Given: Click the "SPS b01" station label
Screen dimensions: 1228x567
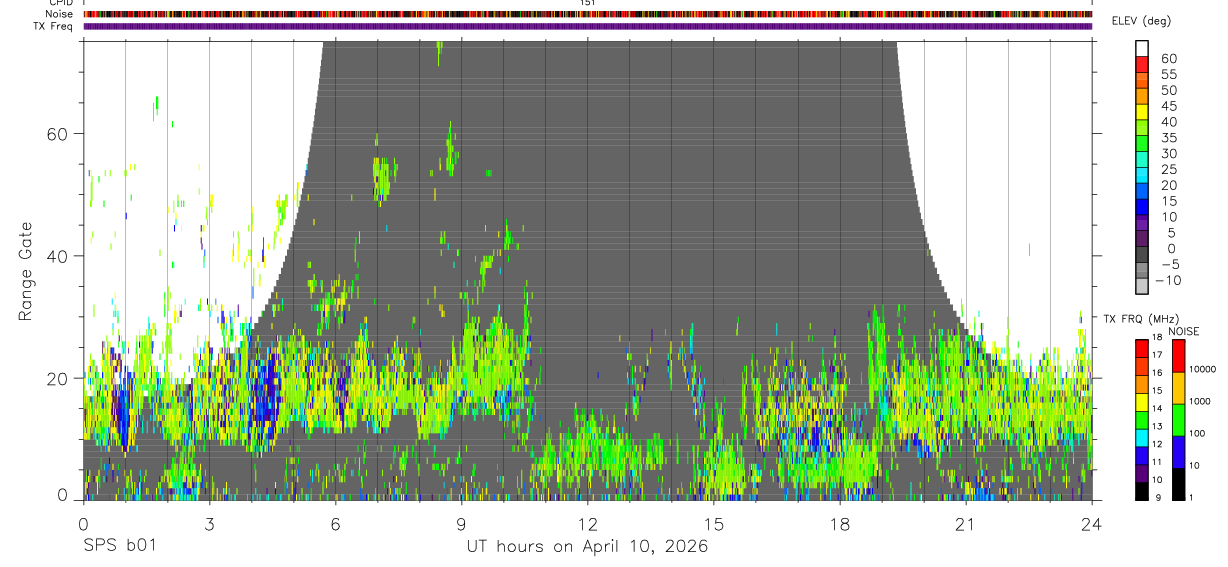Looking at the screenshot, I should tap(119, 546).
